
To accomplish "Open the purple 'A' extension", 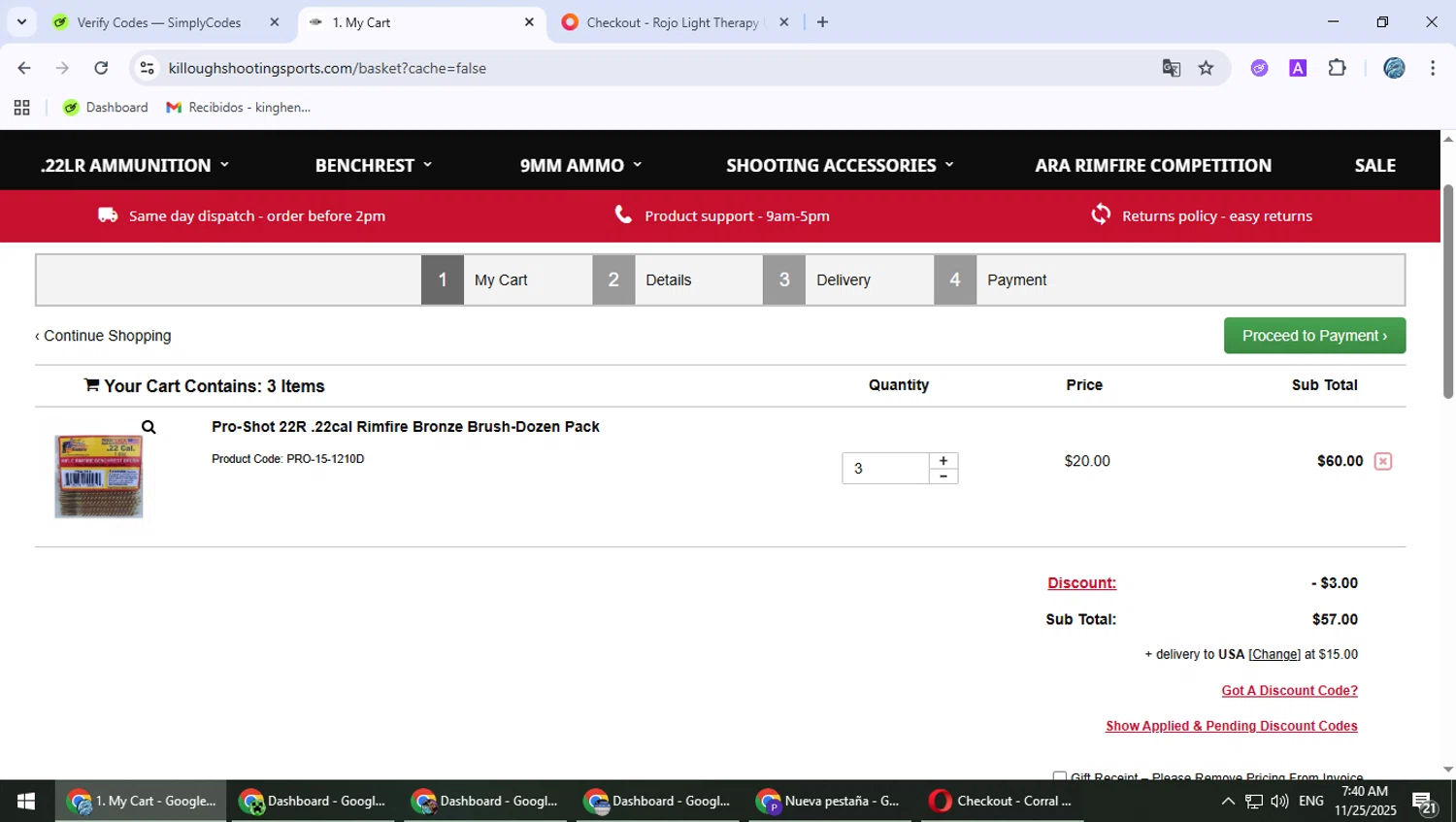I will [1298, 68].
